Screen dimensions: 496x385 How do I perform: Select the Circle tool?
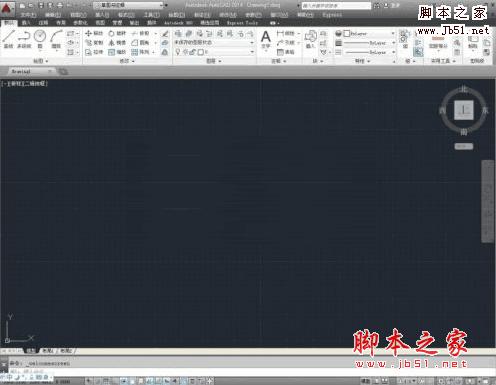coord(40,39)
